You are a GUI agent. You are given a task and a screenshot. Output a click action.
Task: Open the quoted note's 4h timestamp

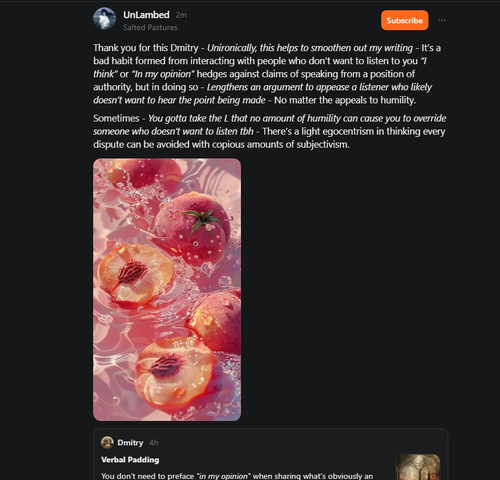click(x=154, y=443)
